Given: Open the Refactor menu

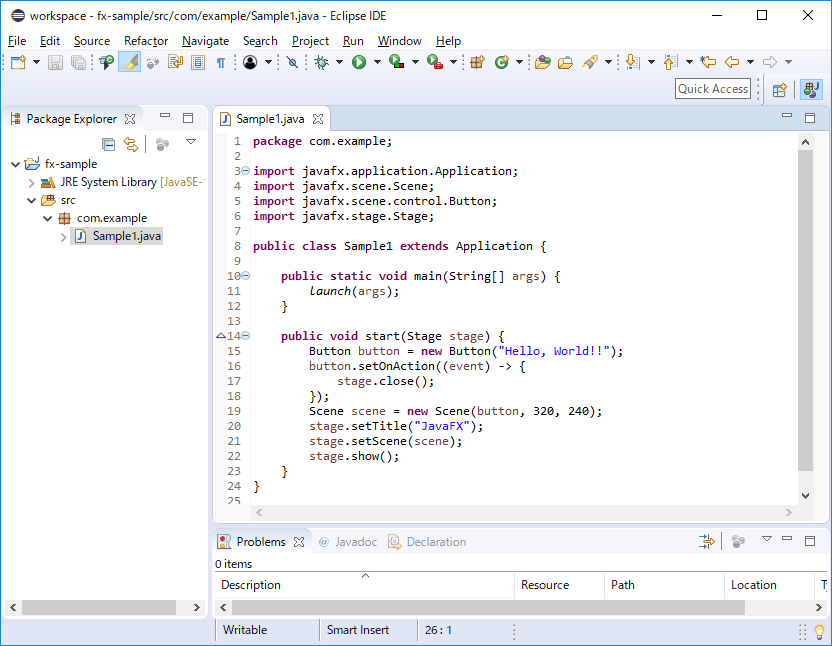Looking at the screenshot, I should pos(146,41).
